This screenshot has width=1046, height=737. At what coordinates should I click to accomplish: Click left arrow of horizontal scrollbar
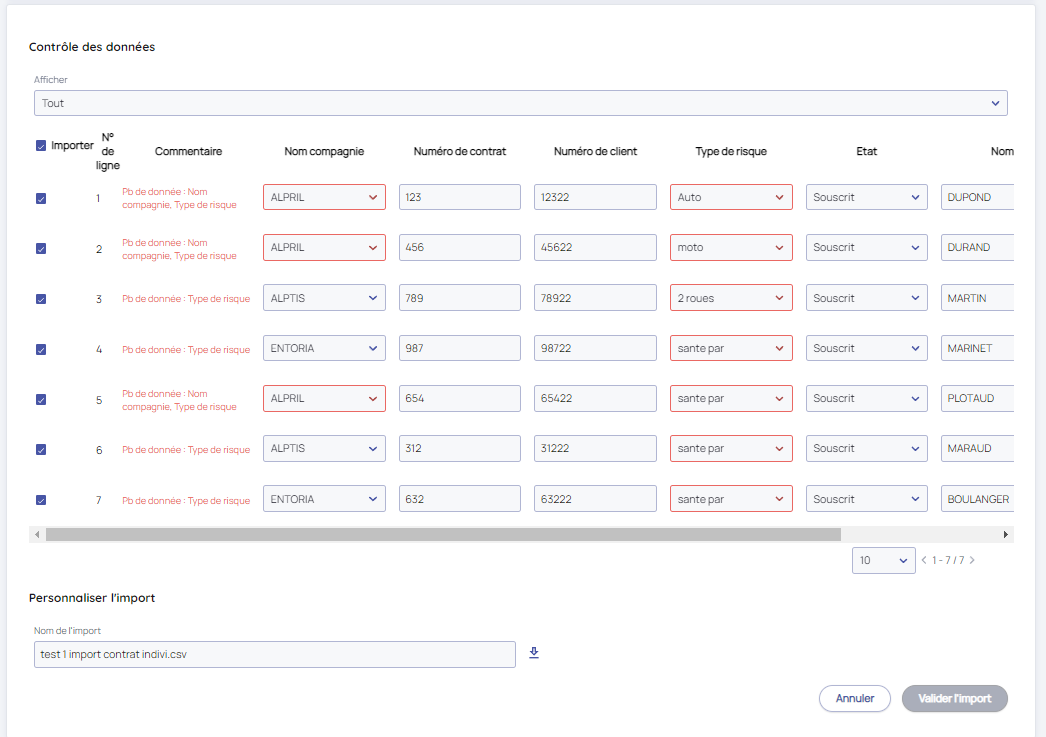[37, 535]
